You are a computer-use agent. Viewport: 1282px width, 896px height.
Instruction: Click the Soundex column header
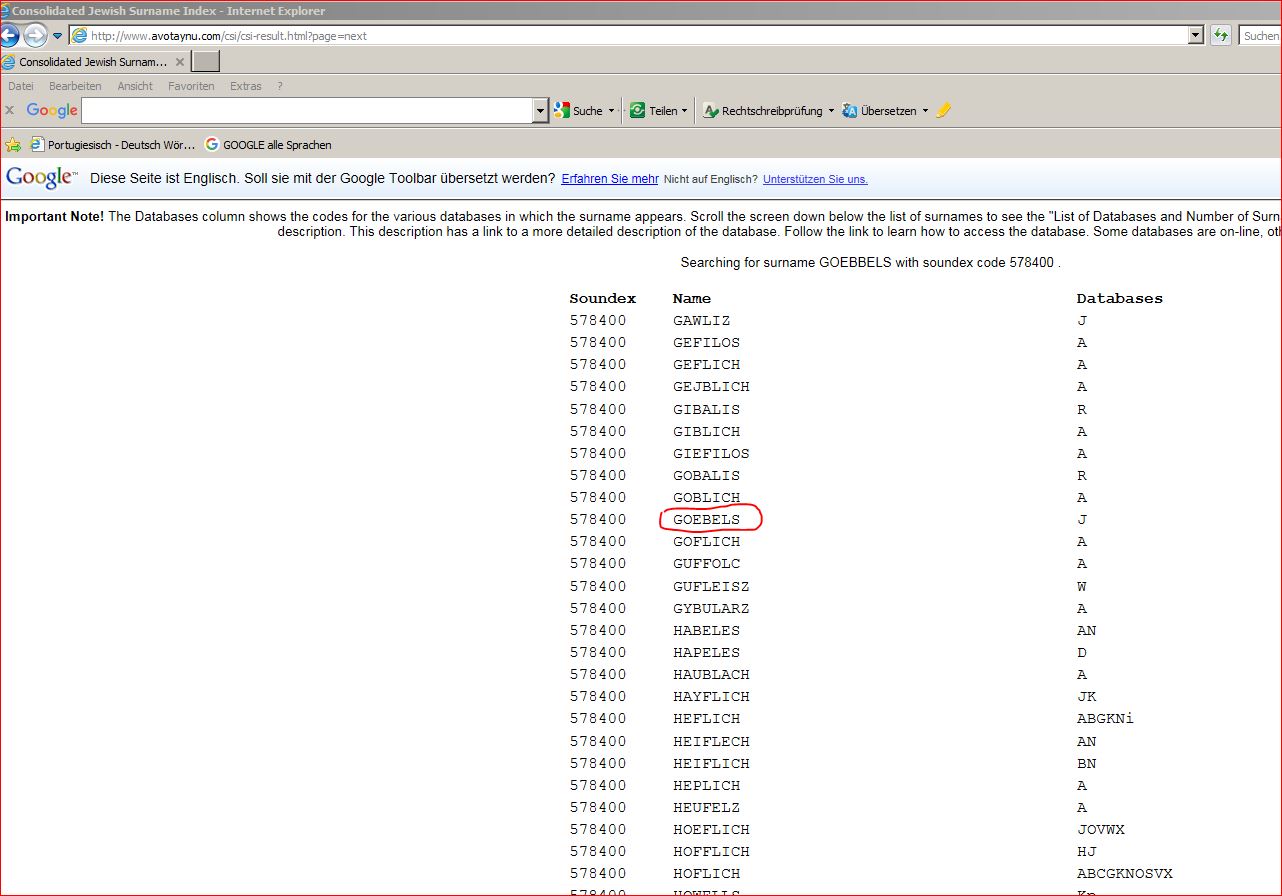(x=603, y=298)
